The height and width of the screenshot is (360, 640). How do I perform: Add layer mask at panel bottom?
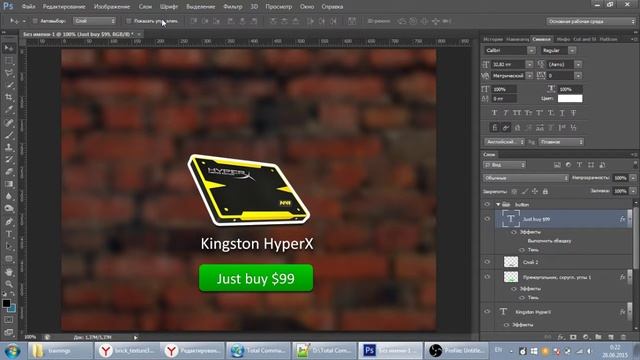573,337
